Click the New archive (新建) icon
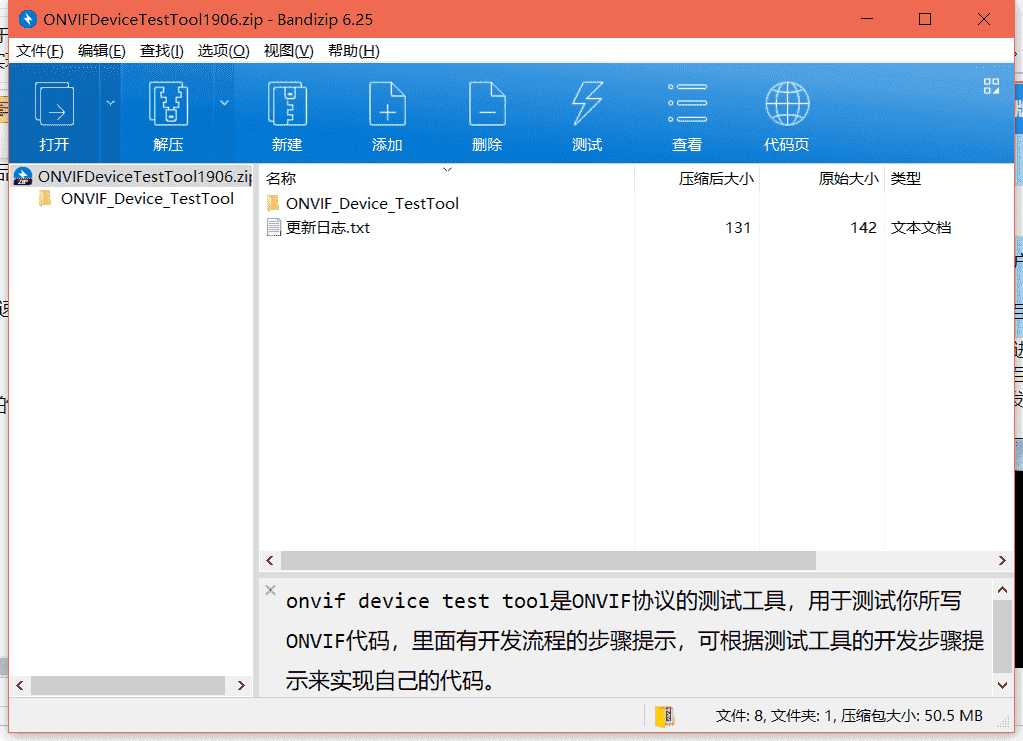This screenshot has height=741, width=1023. 287,103
